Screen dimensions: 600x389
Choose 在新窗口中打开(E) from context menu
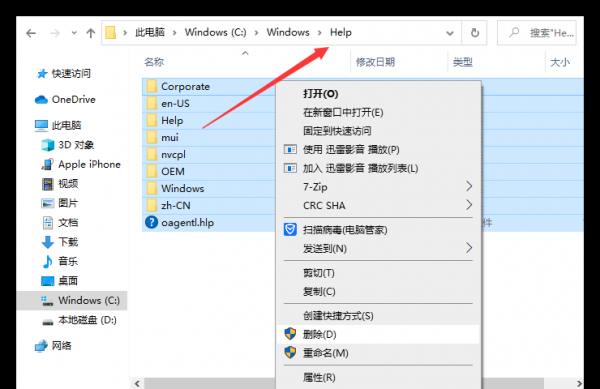(x=378, y=112)
